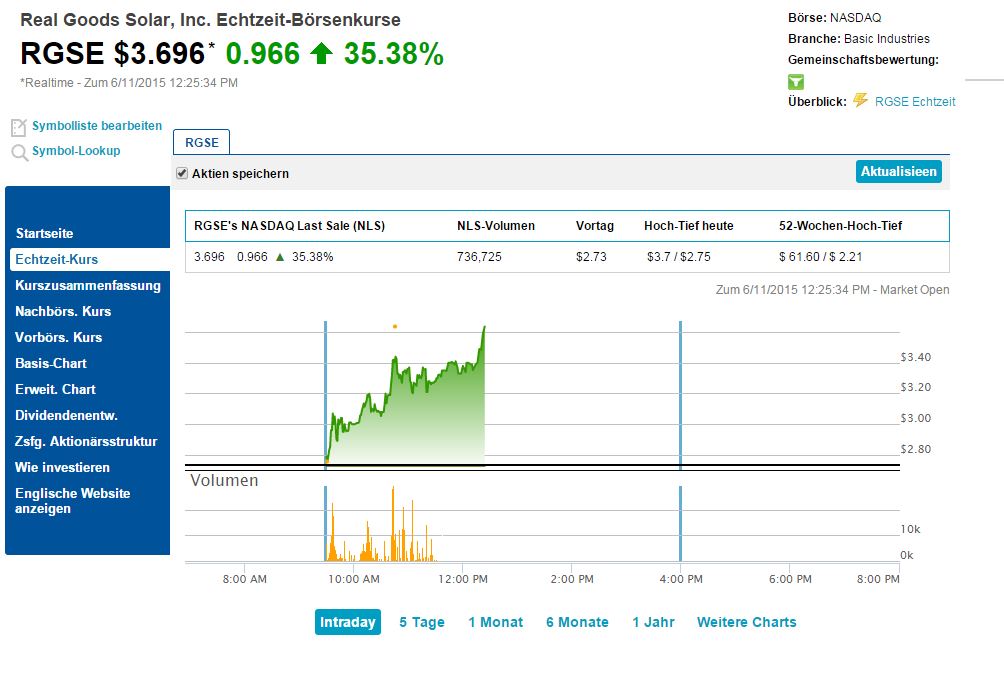Open Zsfg. Aktionärsstruktur in sidebar
Screen dimensions: 1004x677
[86, 441]
